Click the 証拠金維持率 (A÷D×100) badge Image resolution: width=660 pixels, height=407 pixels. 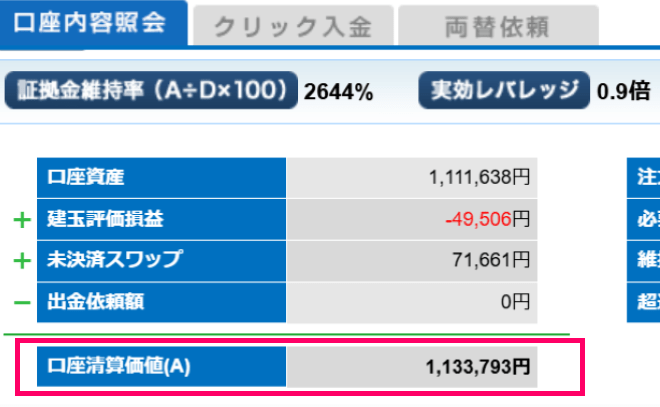click(152, 91)
